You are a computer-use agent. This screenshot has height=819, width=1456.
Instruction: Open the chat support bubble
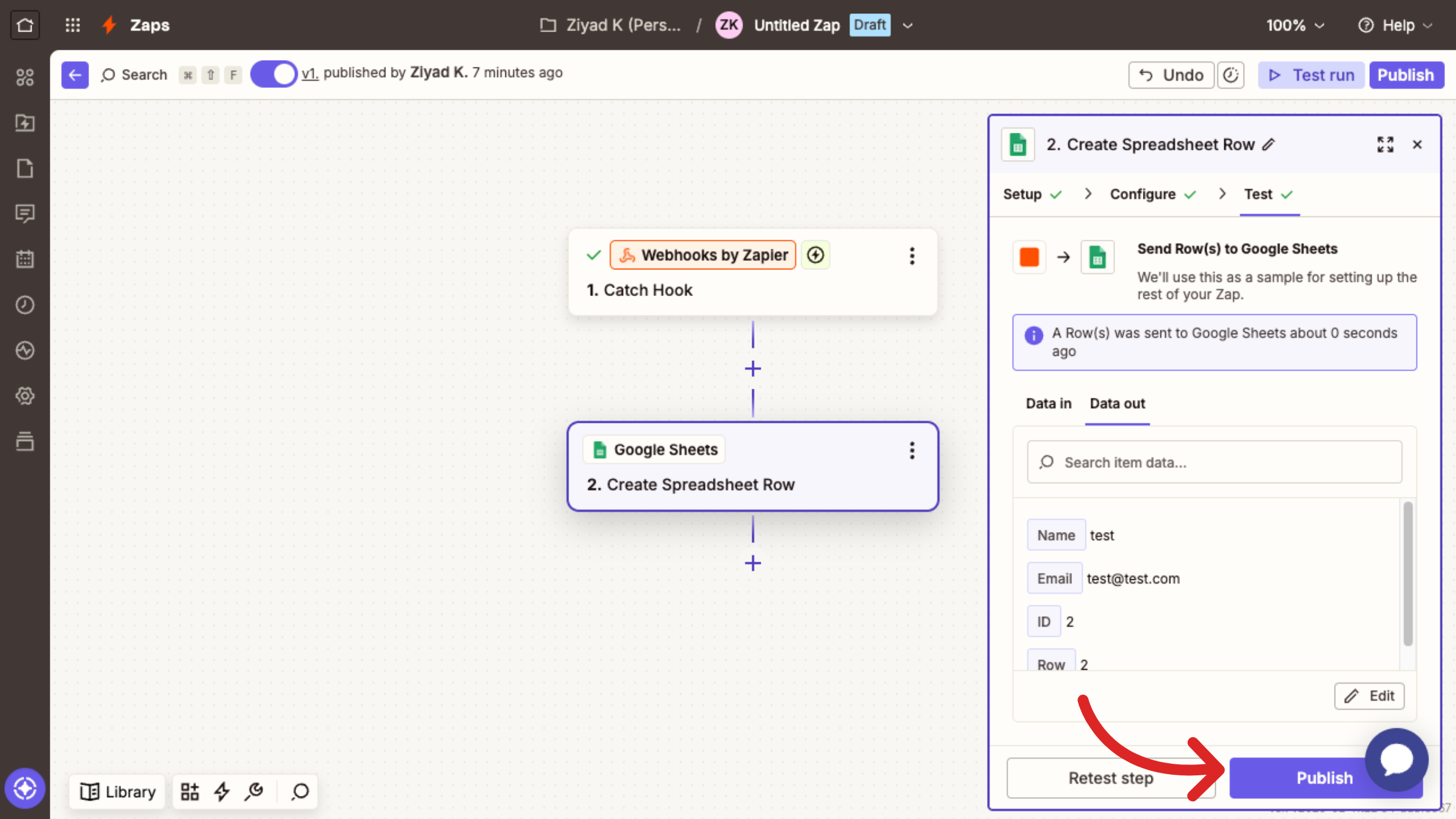(1397, 760)
